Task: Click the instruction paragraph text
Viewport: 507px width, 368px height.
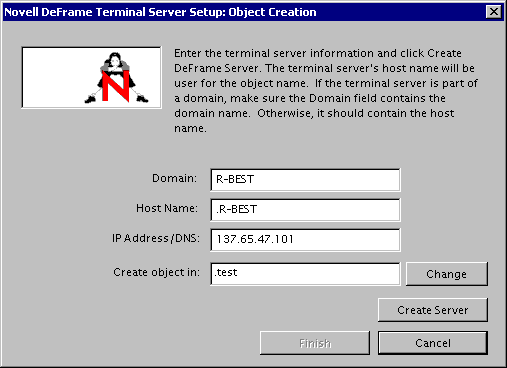Action: coord(326,91)
